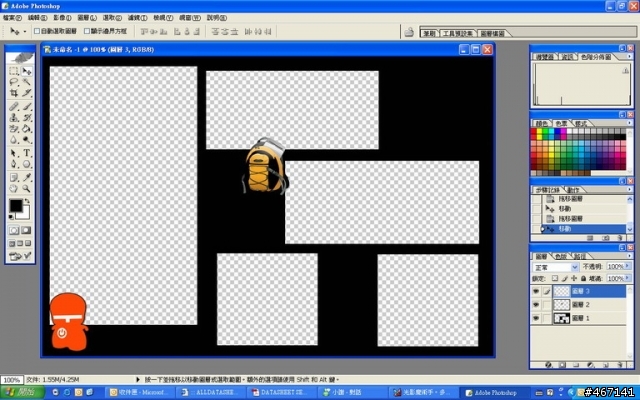Toggle lock position cross icon in Layers panel
Image resolution: width=640 pixels, height=400 pixels.
(574, 278)
